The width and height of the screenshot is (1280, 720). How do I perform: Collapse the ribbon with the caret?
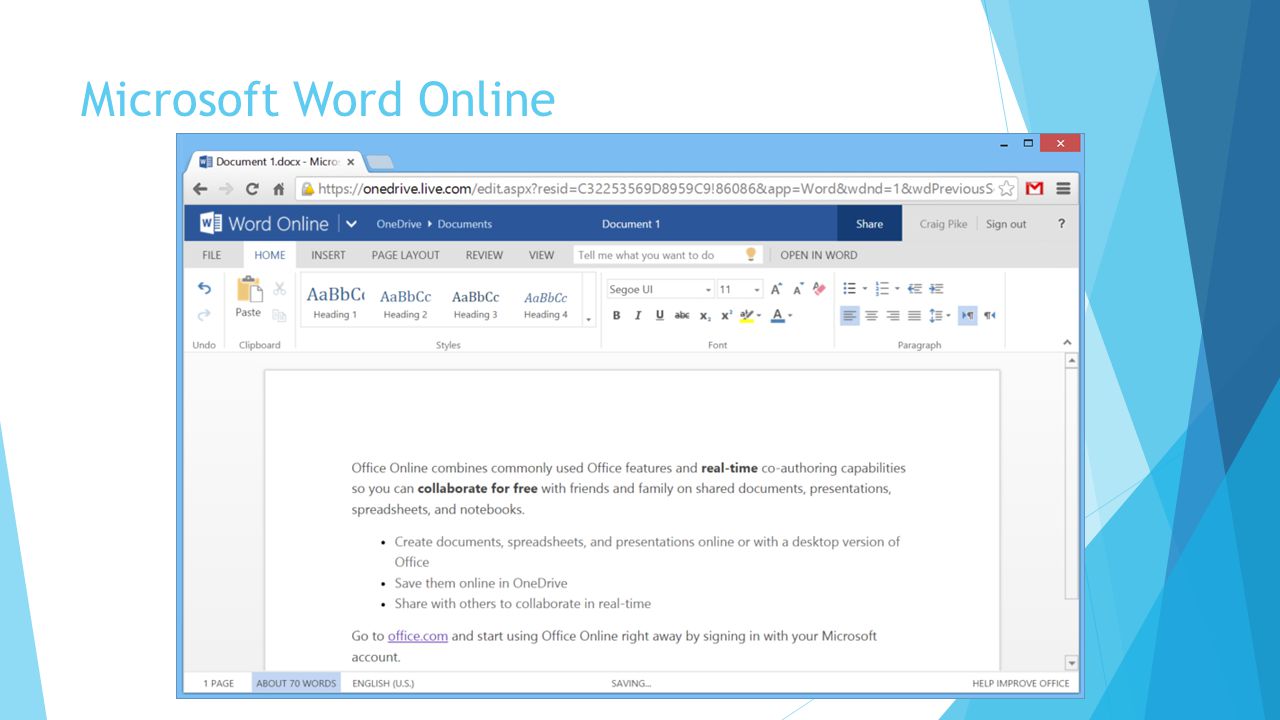pos(1067,343)
